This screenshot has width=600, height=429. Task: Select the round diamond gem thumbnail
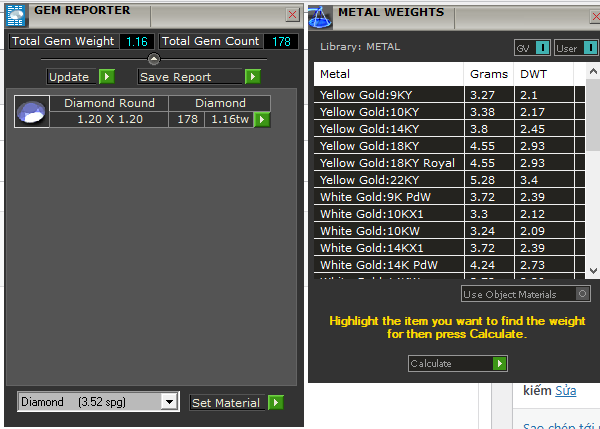(31, 112)
